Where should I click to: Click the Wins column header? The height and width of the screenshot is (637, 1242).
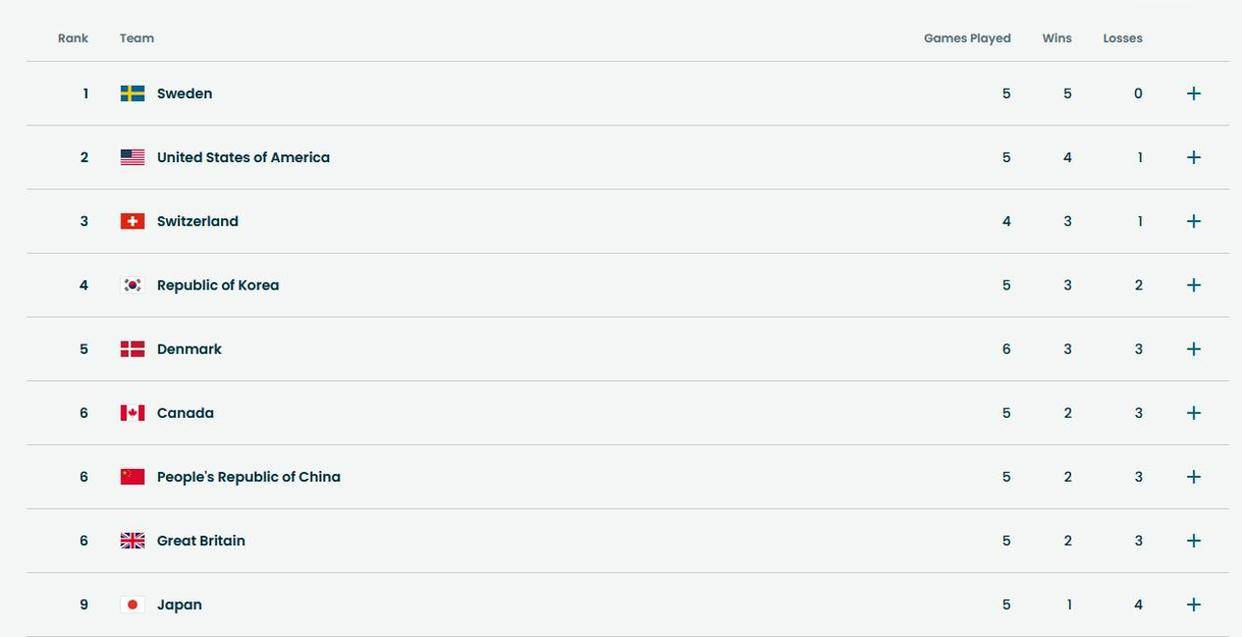click(x=1056, y=39)
